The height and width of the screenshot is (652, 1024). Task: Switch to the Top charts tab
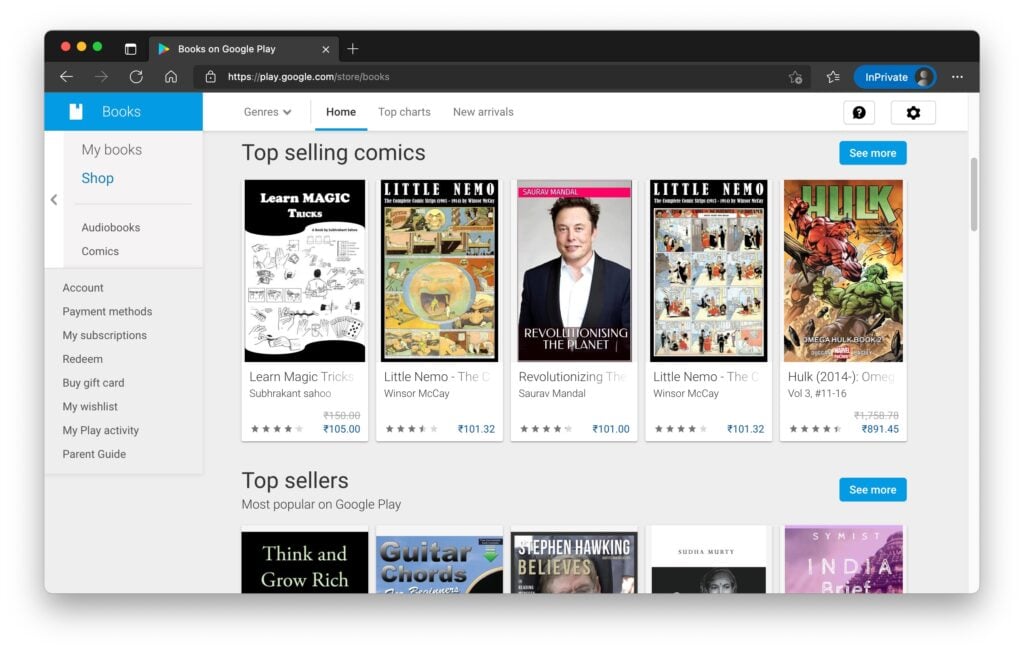(404, 112)
